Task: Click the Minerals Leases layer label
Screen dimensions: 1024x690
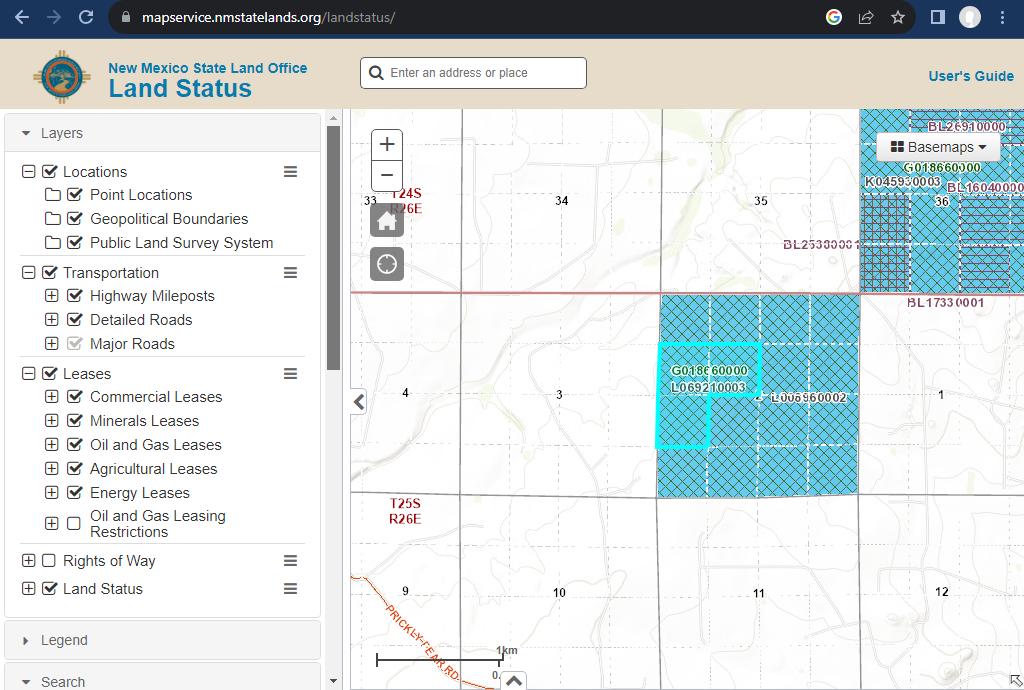Action: pos(144,421)
